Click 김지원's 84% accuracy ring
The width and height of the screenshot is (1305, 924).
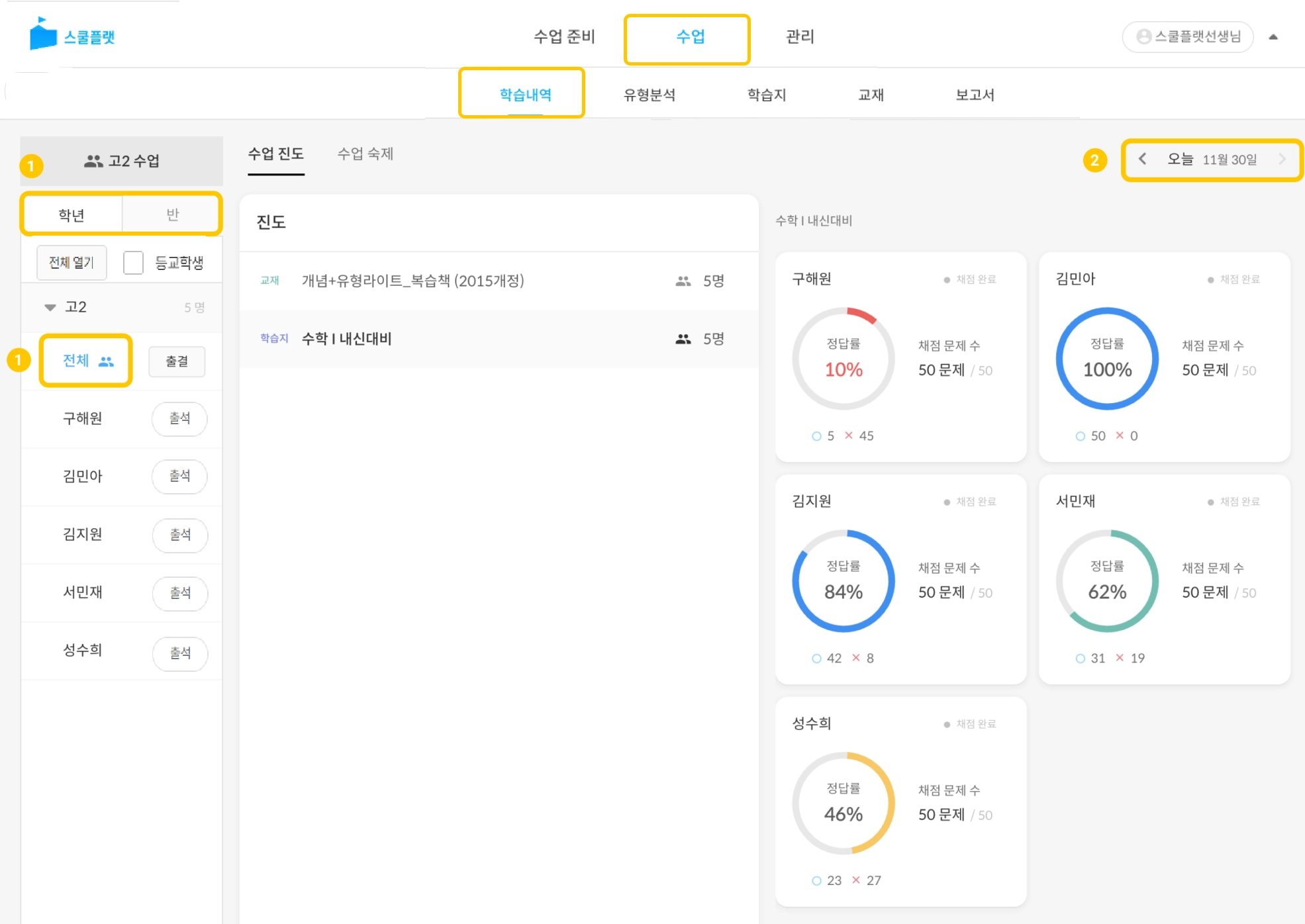tap(843, 580)
